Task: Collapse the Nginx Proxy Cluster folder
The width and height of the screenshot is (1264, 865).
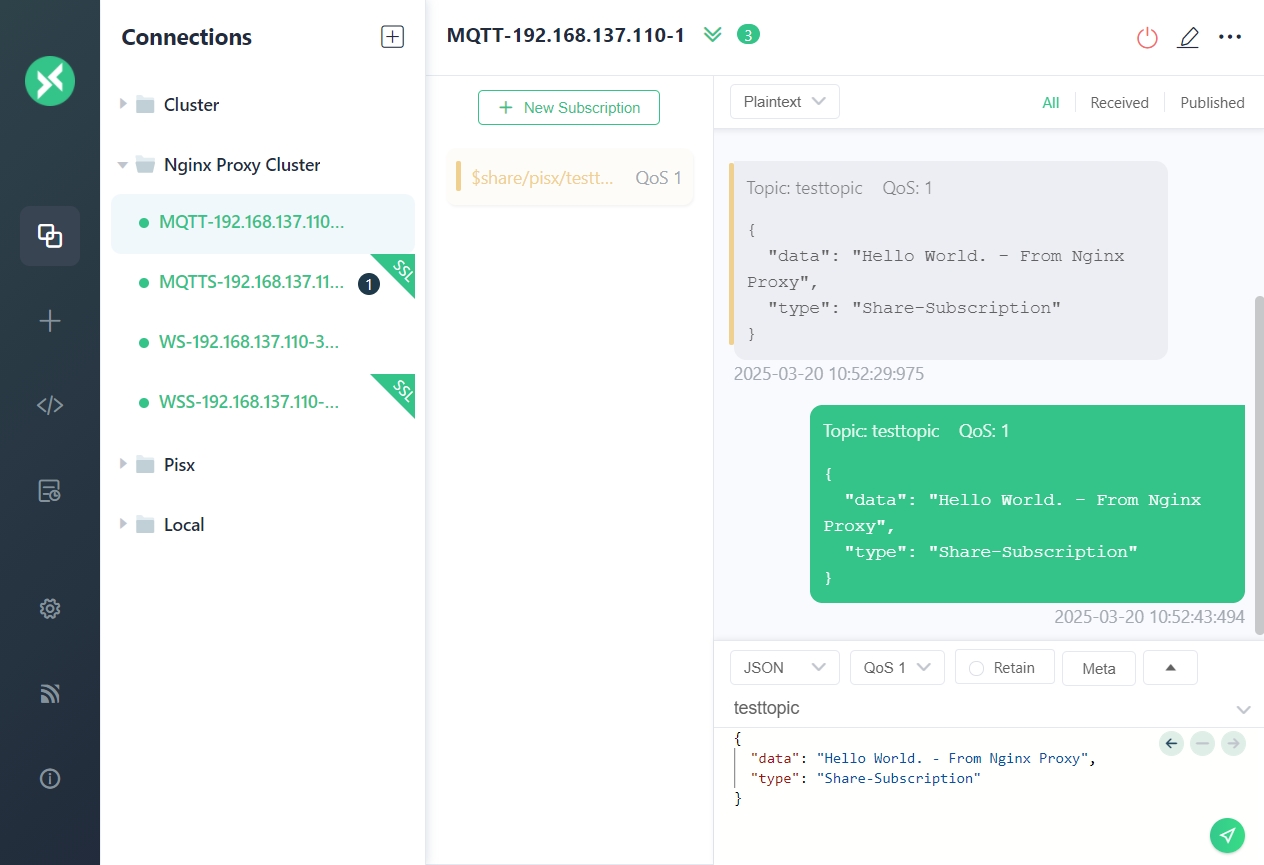Action: coord(123,165)
